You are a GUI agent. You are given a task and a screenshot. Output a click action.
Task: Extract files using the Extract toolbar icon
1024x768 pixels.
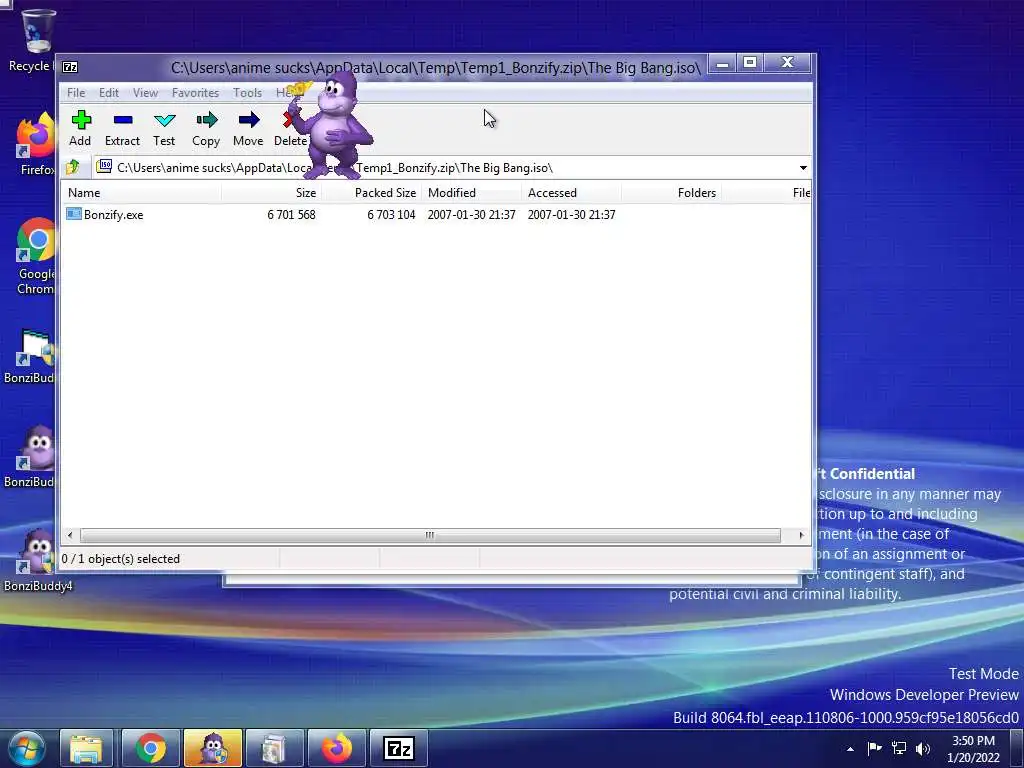click(x=122, y=128)
